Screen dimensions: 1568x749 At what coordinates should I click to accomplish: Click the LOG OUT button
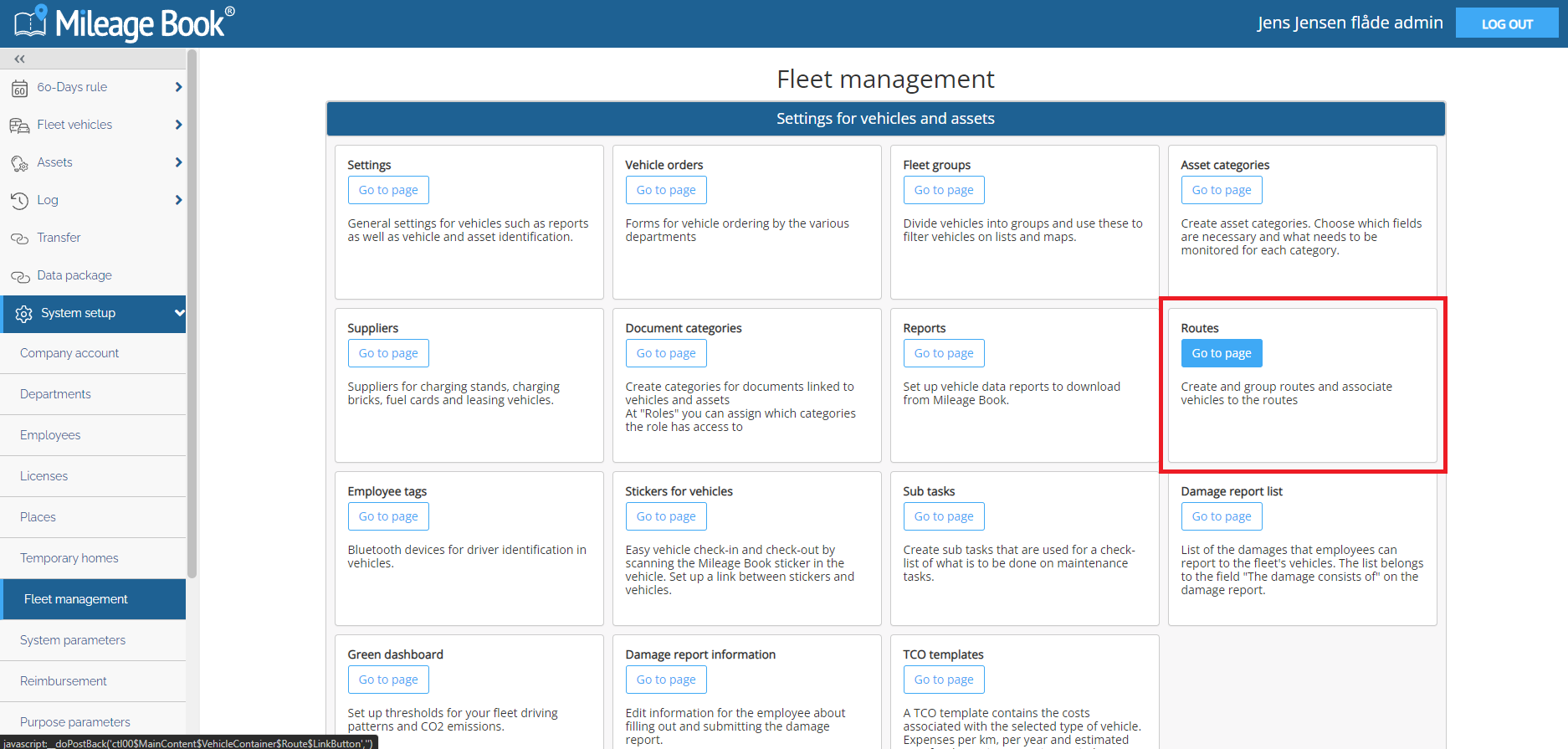click(1507, 23)
